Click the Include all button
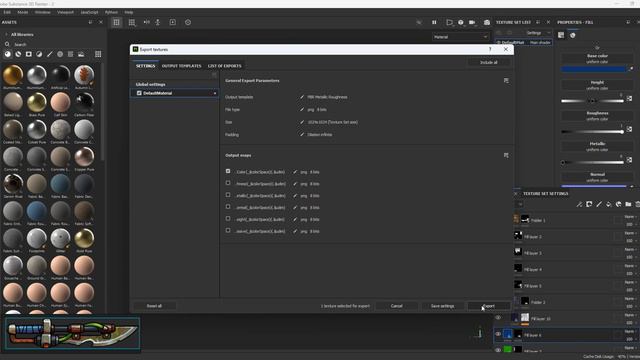The height and width of the screenshot is (360, 640). tap(489, 62)
